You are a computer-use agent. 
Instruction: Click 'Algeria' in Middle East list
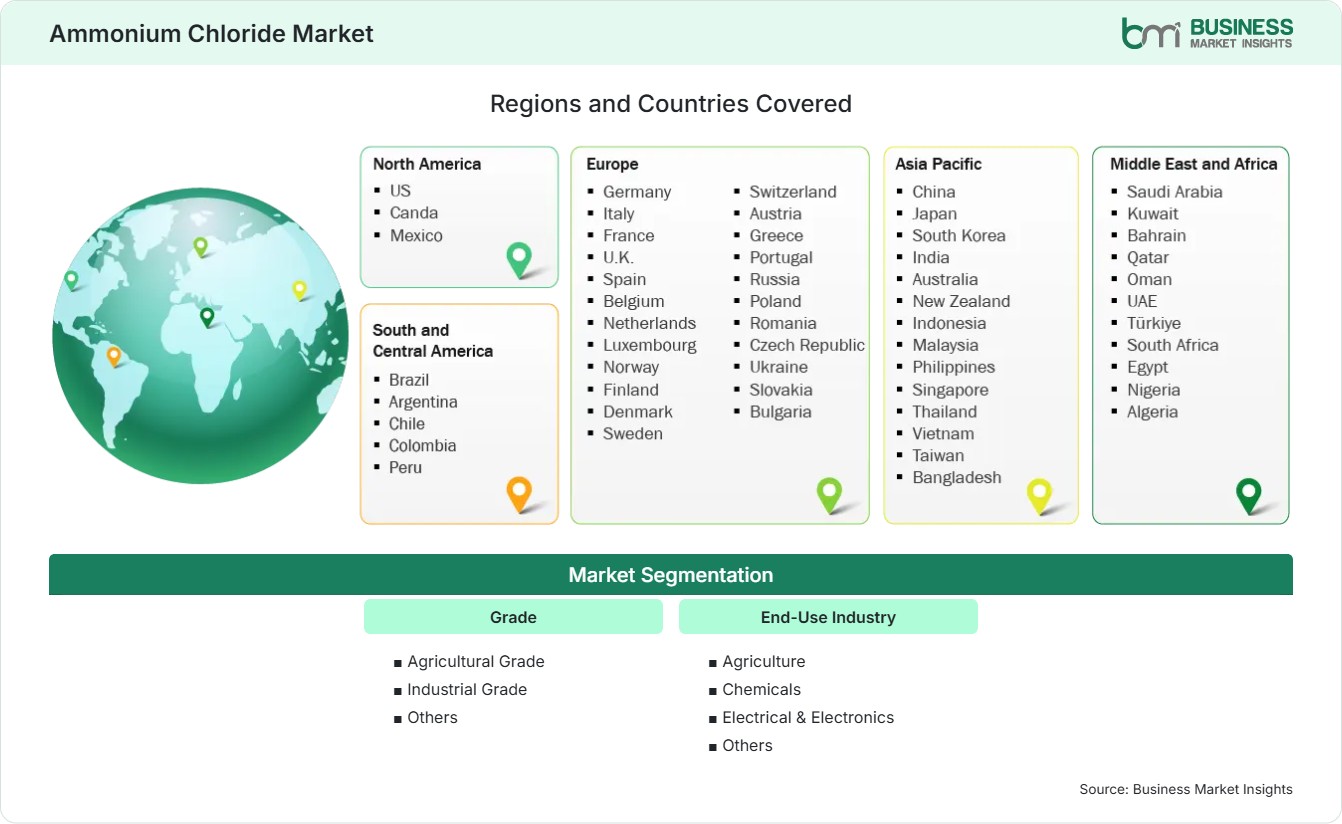1153,411
